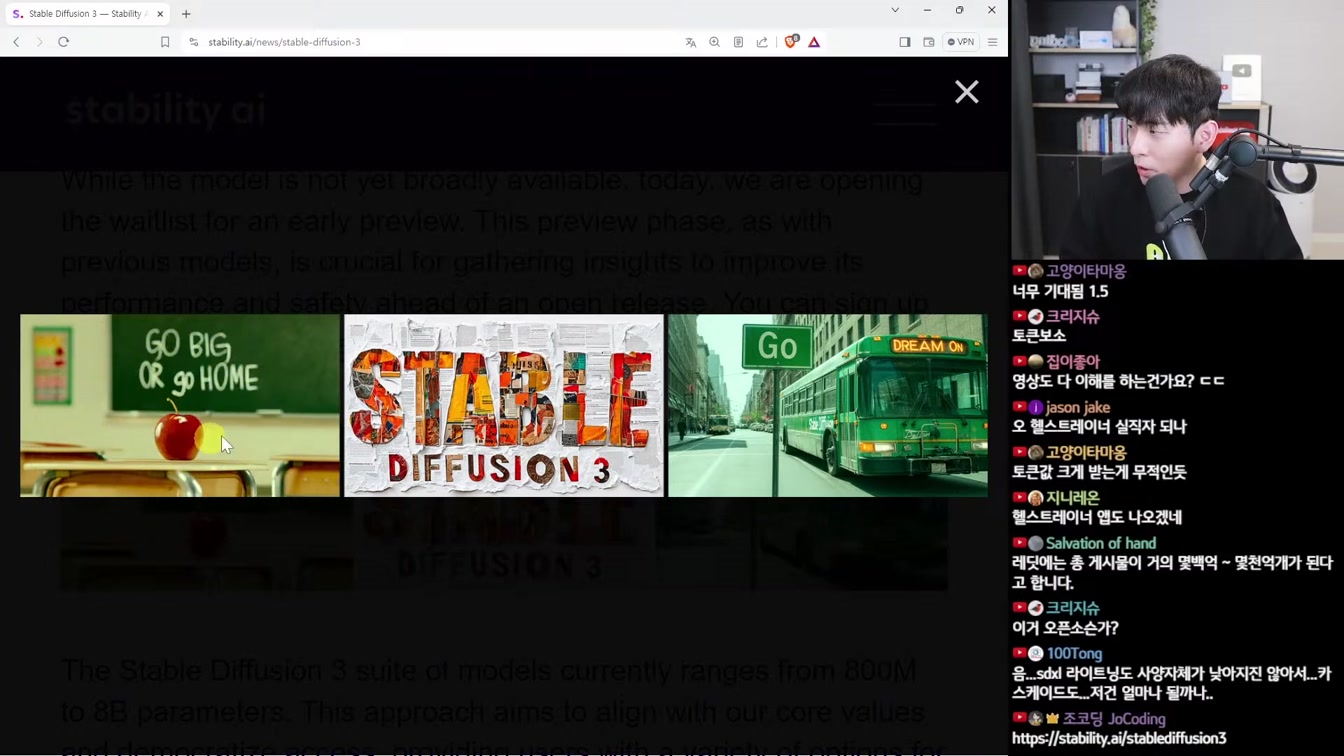Image resolution: width=1344 pixels, height=756 pixels.
Task: Close the image lightbox with the X
Action: (966, 92)
